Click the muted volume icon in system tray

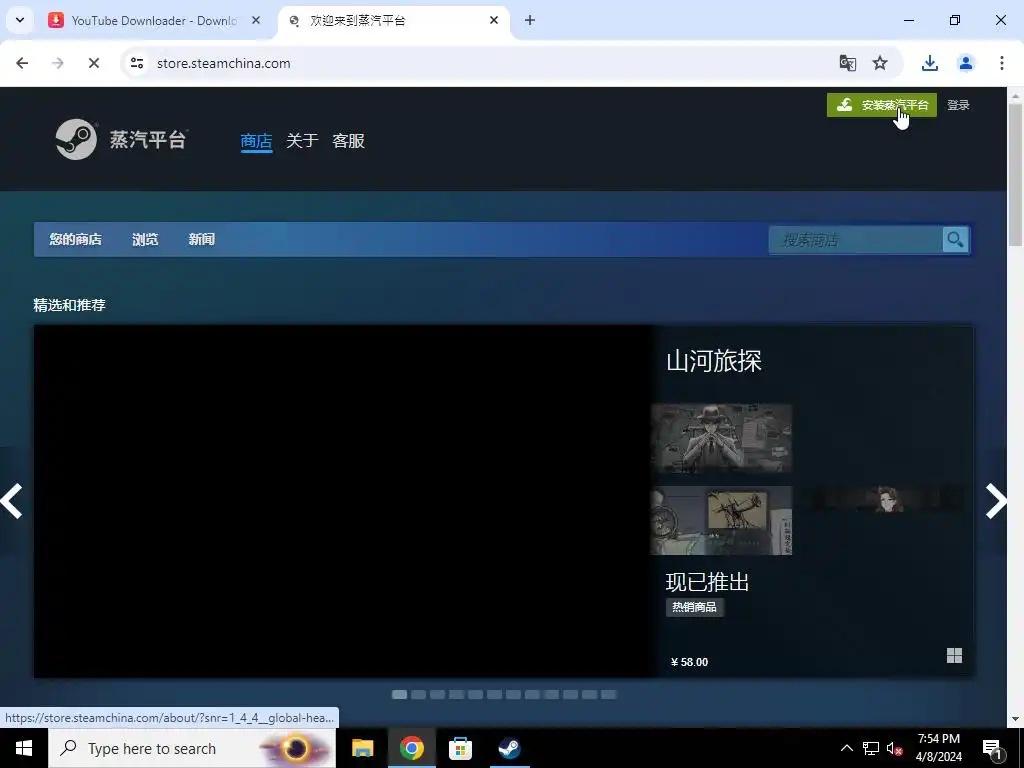(895, 748)
